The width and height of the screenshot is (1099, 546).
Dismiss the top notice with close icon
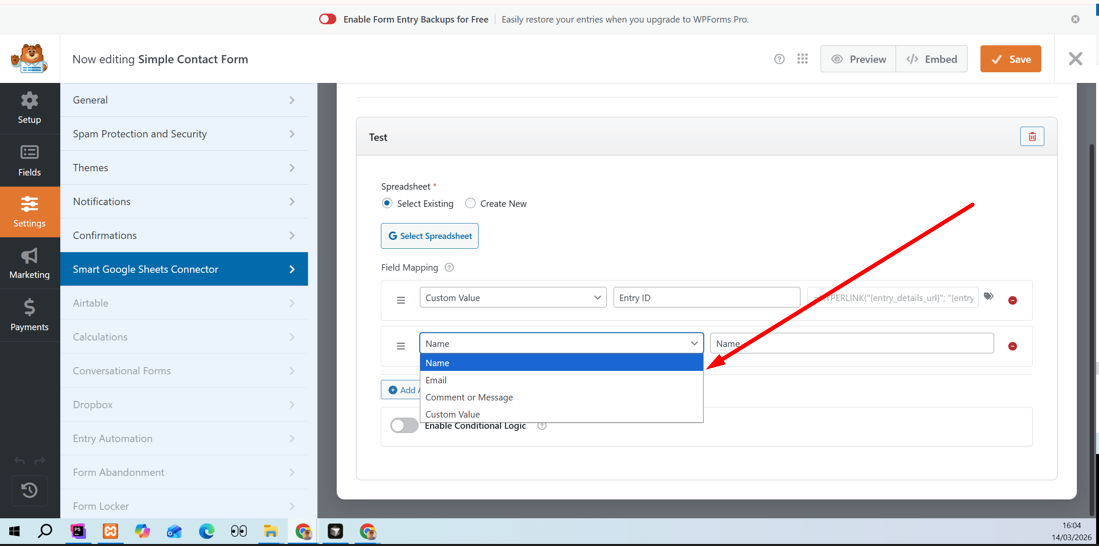tap(1075, 19)
